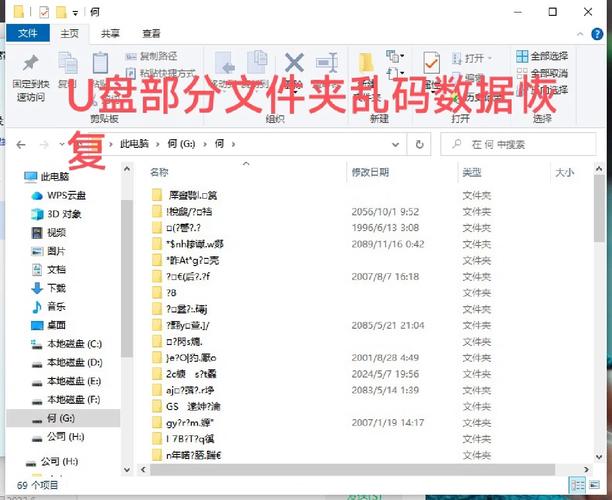The height and width of the screenshot is (500, 612).
Task: Switch to the 共享 ribbon tab
Action: click(110, 34)
